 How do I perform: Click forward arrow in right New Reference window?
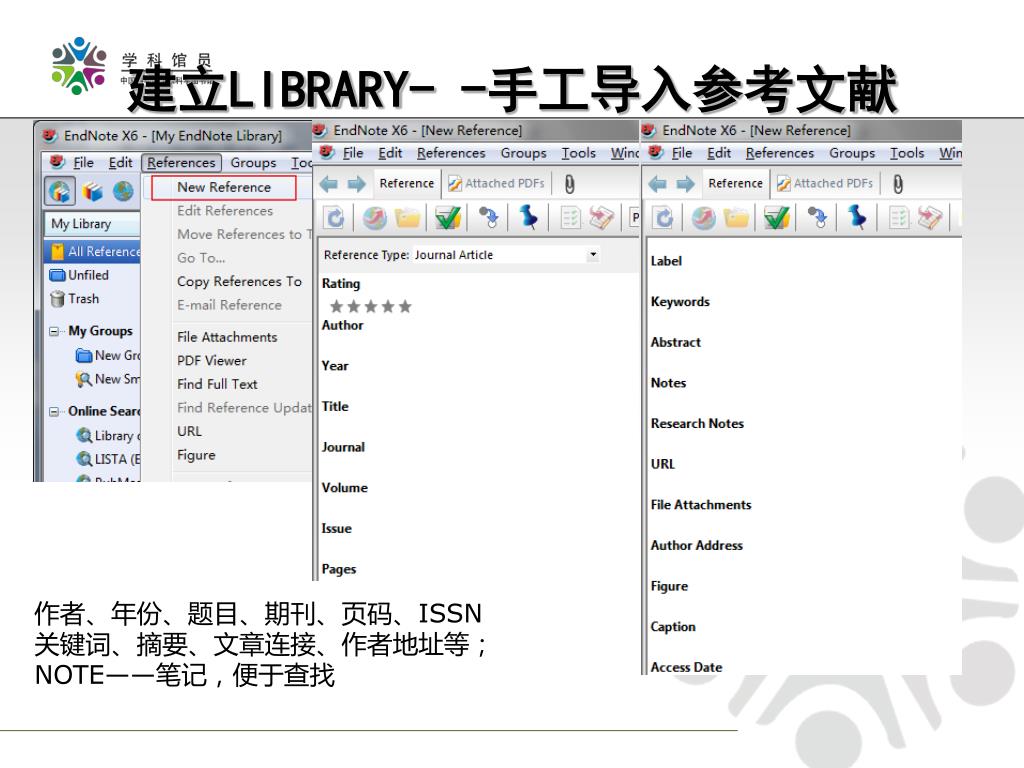[x=686, y=184]
